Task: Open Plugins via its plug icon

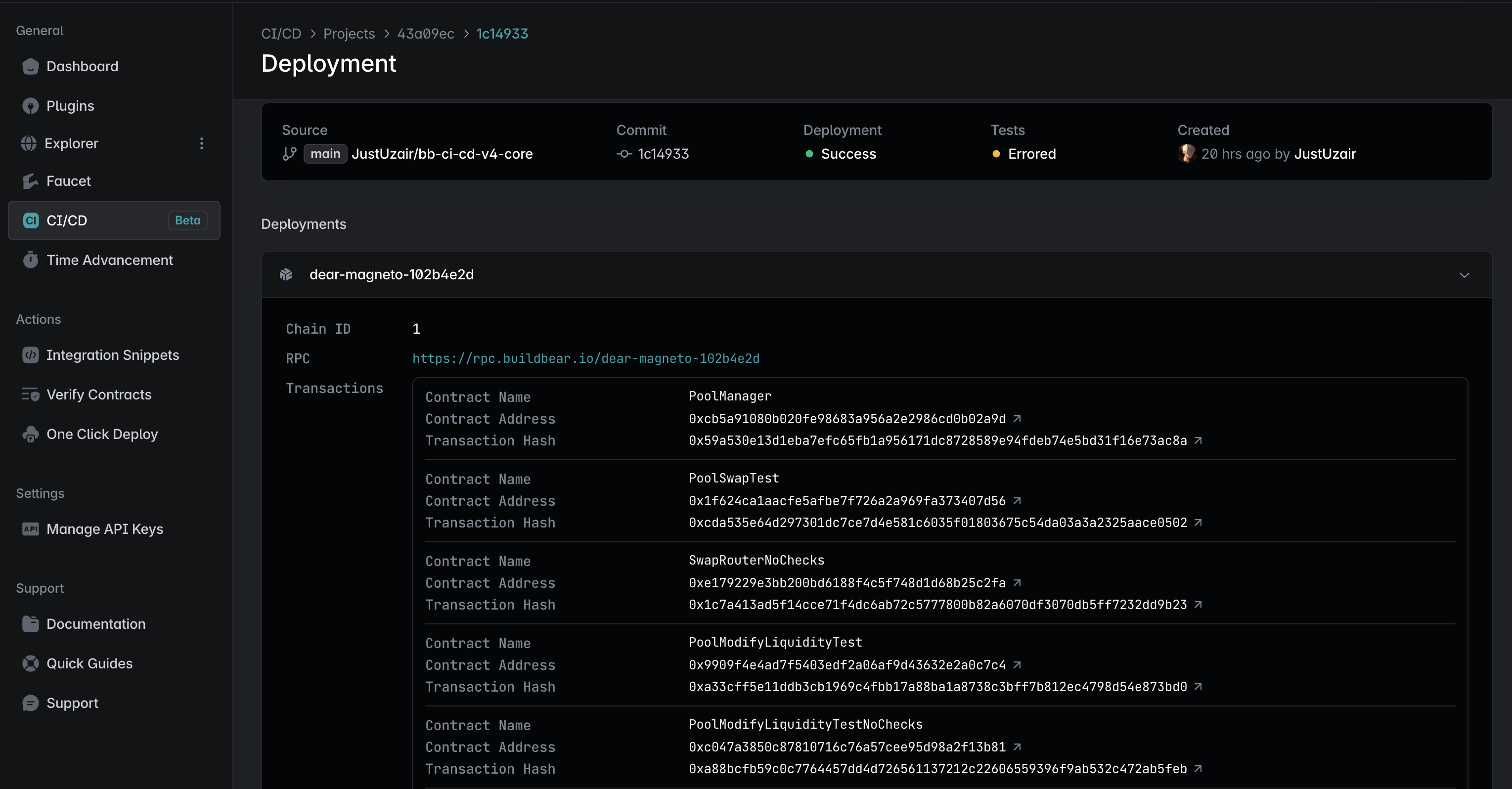Action: tap(30, 106)
